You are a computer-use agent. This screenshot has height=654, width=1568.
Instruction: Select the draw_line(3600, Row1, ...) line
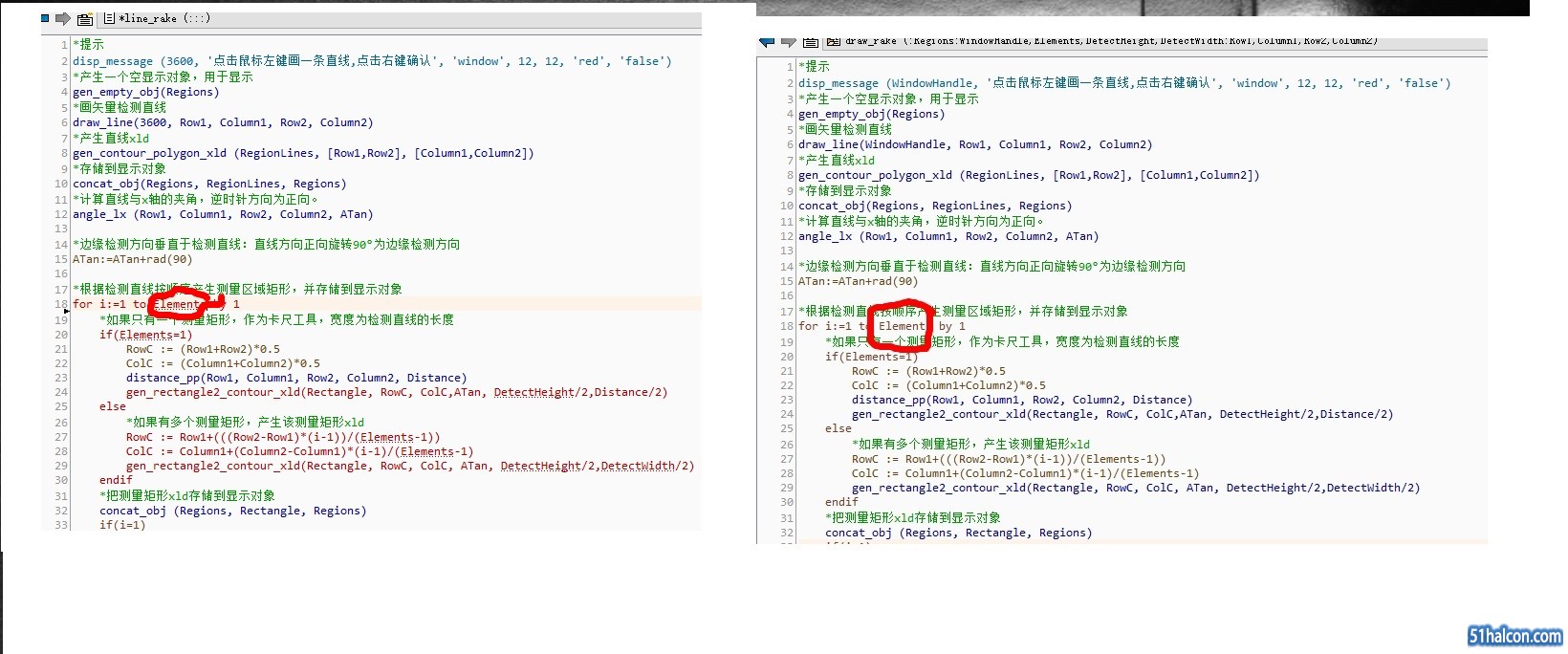223,122
